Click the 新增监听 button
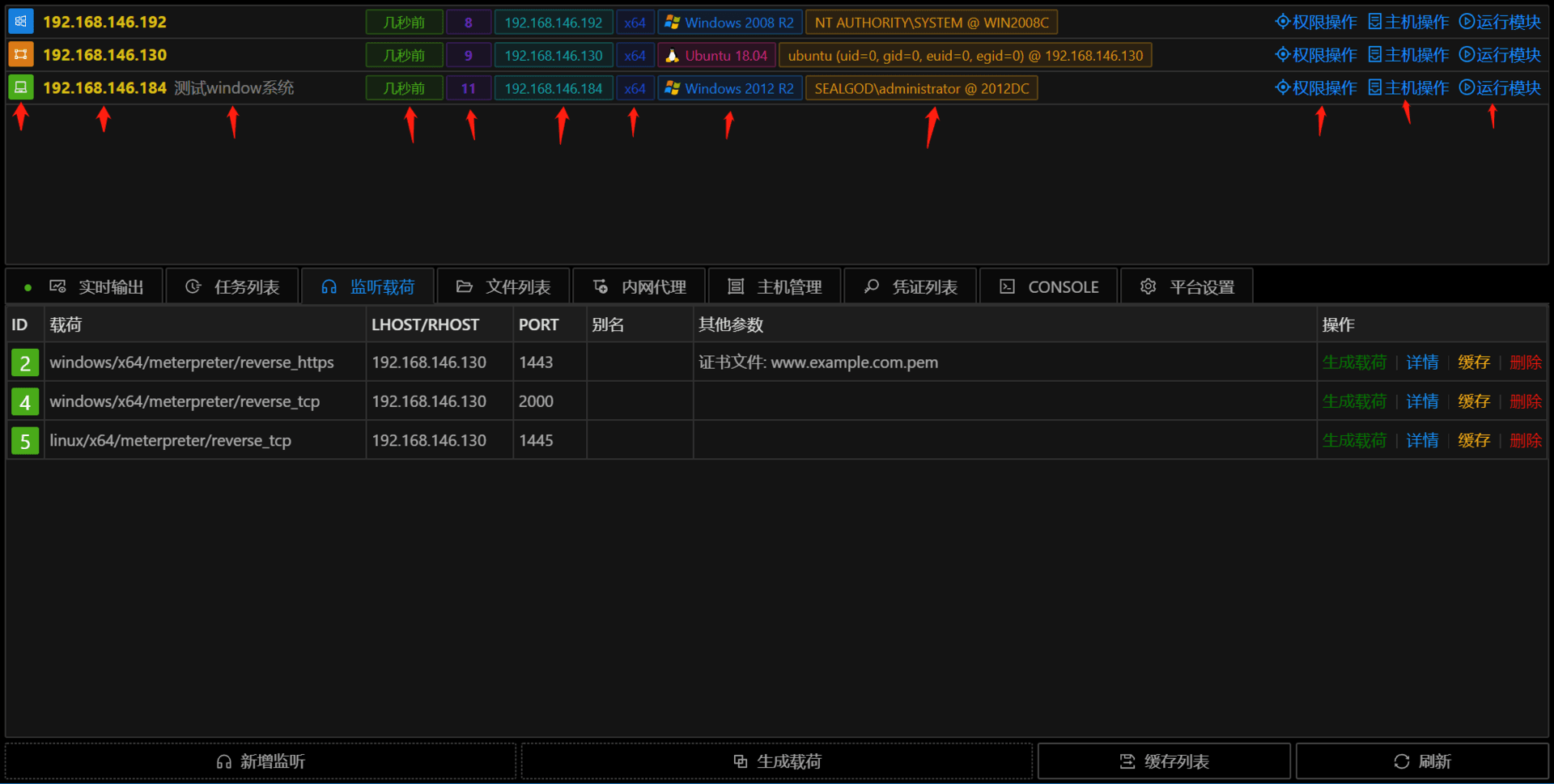1554x784 pixels. [x=261, y=761]
